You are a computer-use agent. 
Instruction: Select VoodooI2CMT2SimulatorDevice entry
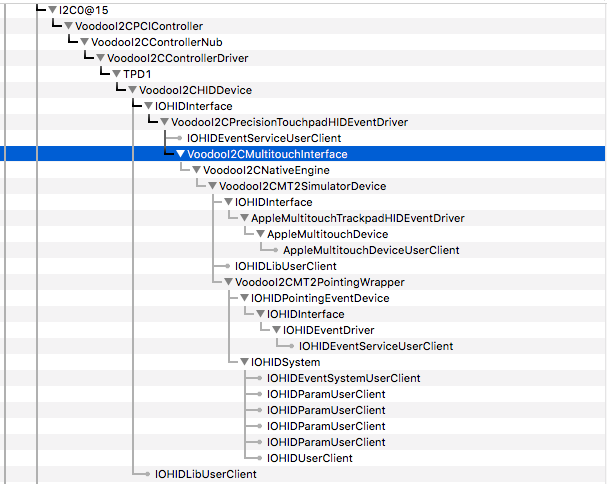[x=303, y=186]
